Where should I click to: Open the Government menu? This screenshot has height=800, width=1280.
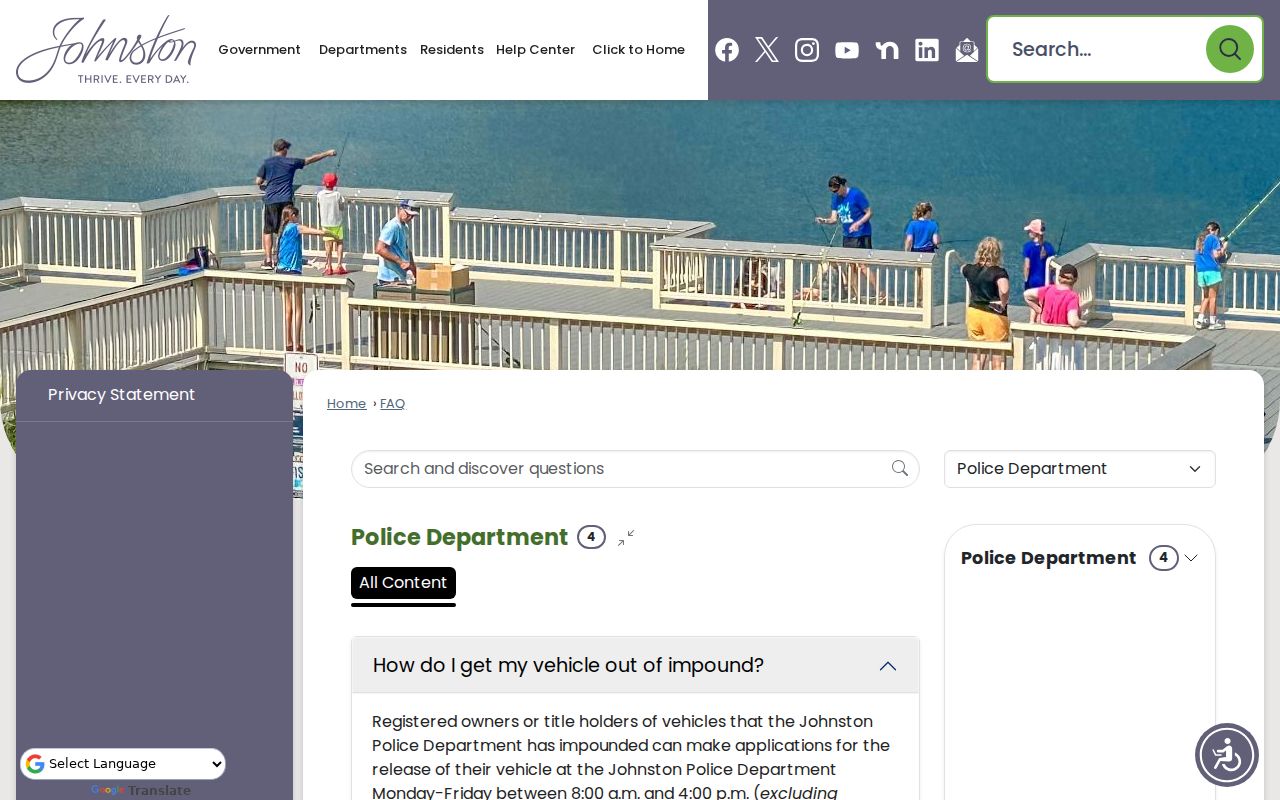[259, 50]
